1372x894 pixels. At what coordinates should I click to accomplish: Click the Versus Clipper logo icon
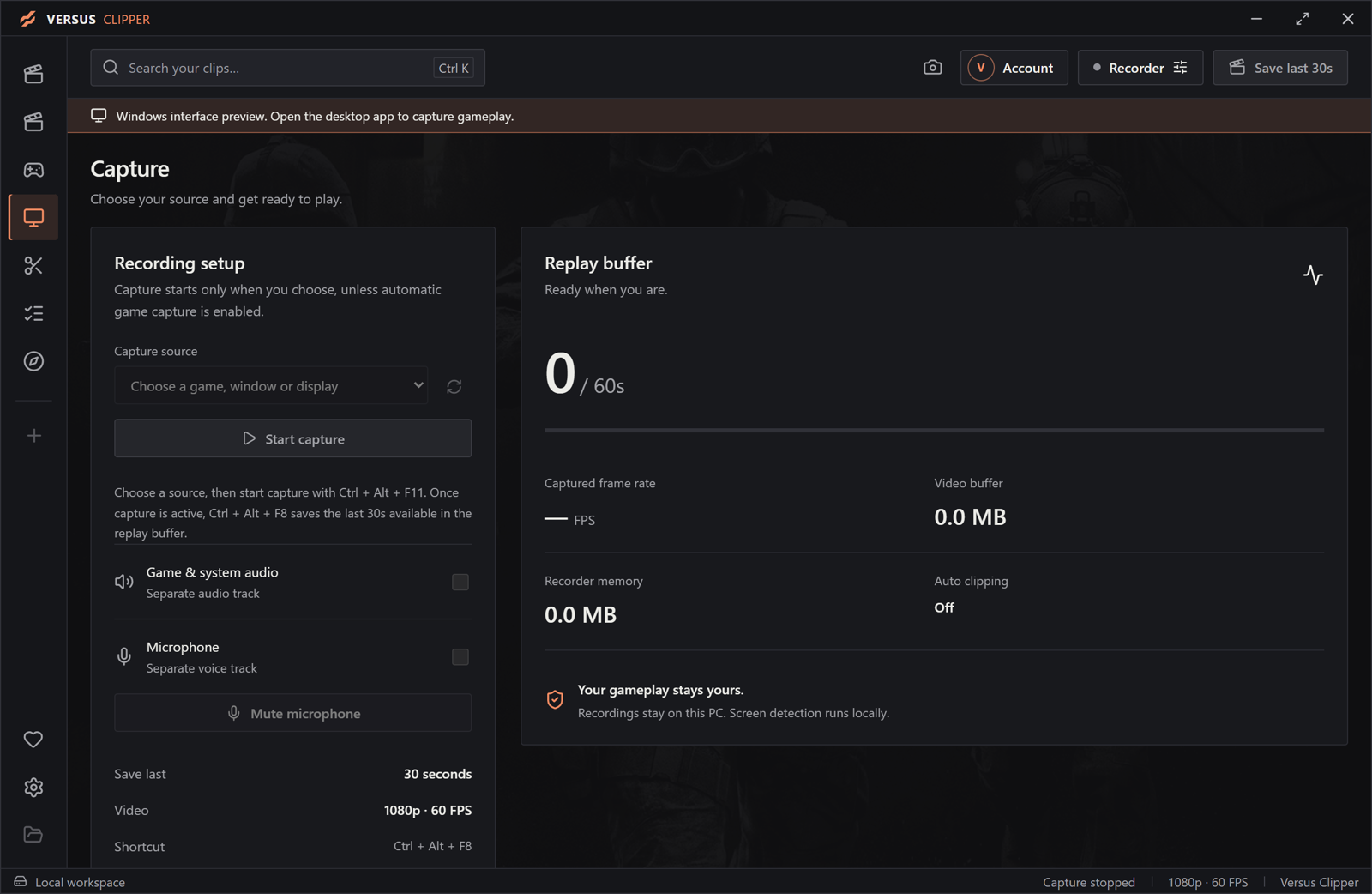coord(28,19)
